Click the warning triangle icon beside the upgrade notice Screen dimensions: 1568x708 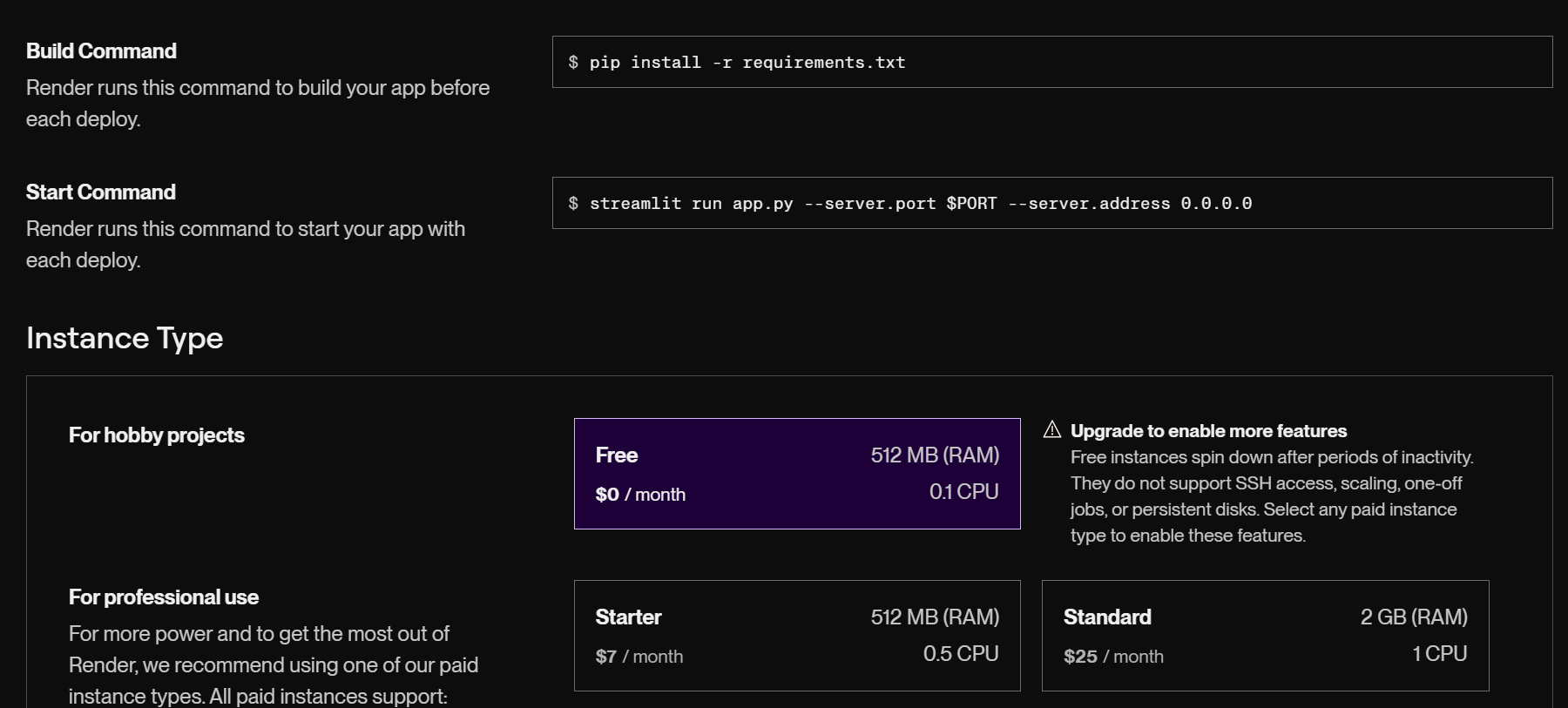(1052, 429)
